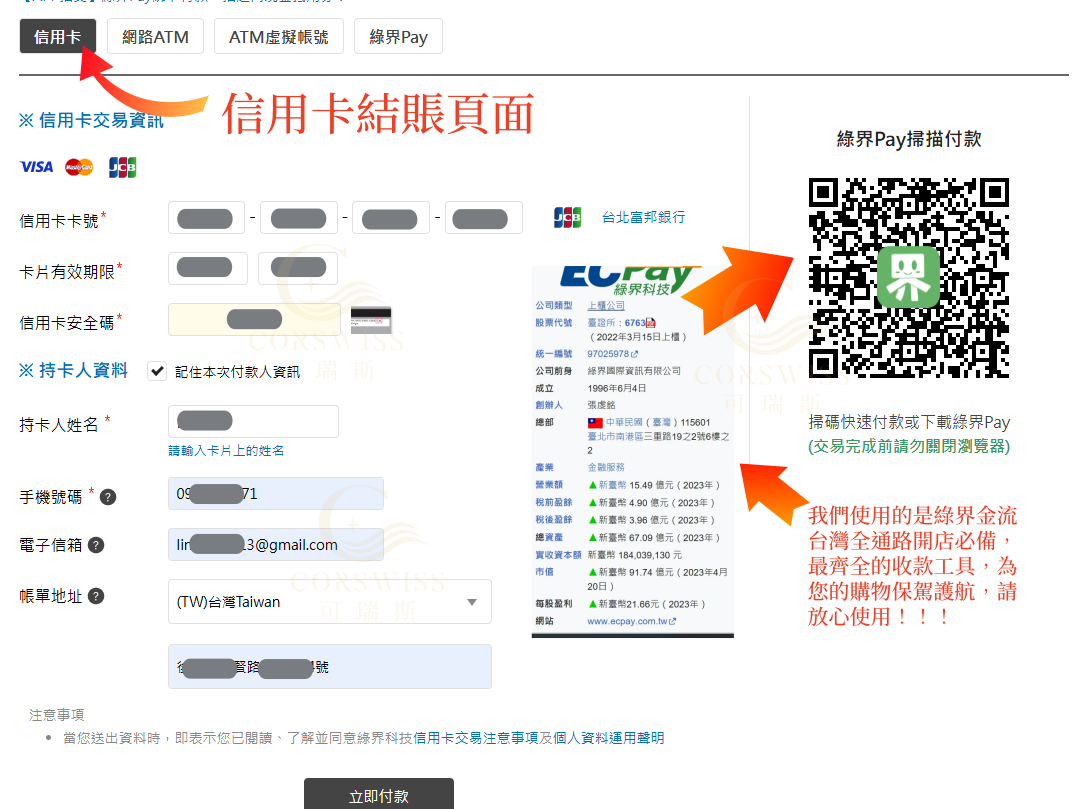Focus the fourth credit card number field
1072x809 pixels.
point(483,218)
